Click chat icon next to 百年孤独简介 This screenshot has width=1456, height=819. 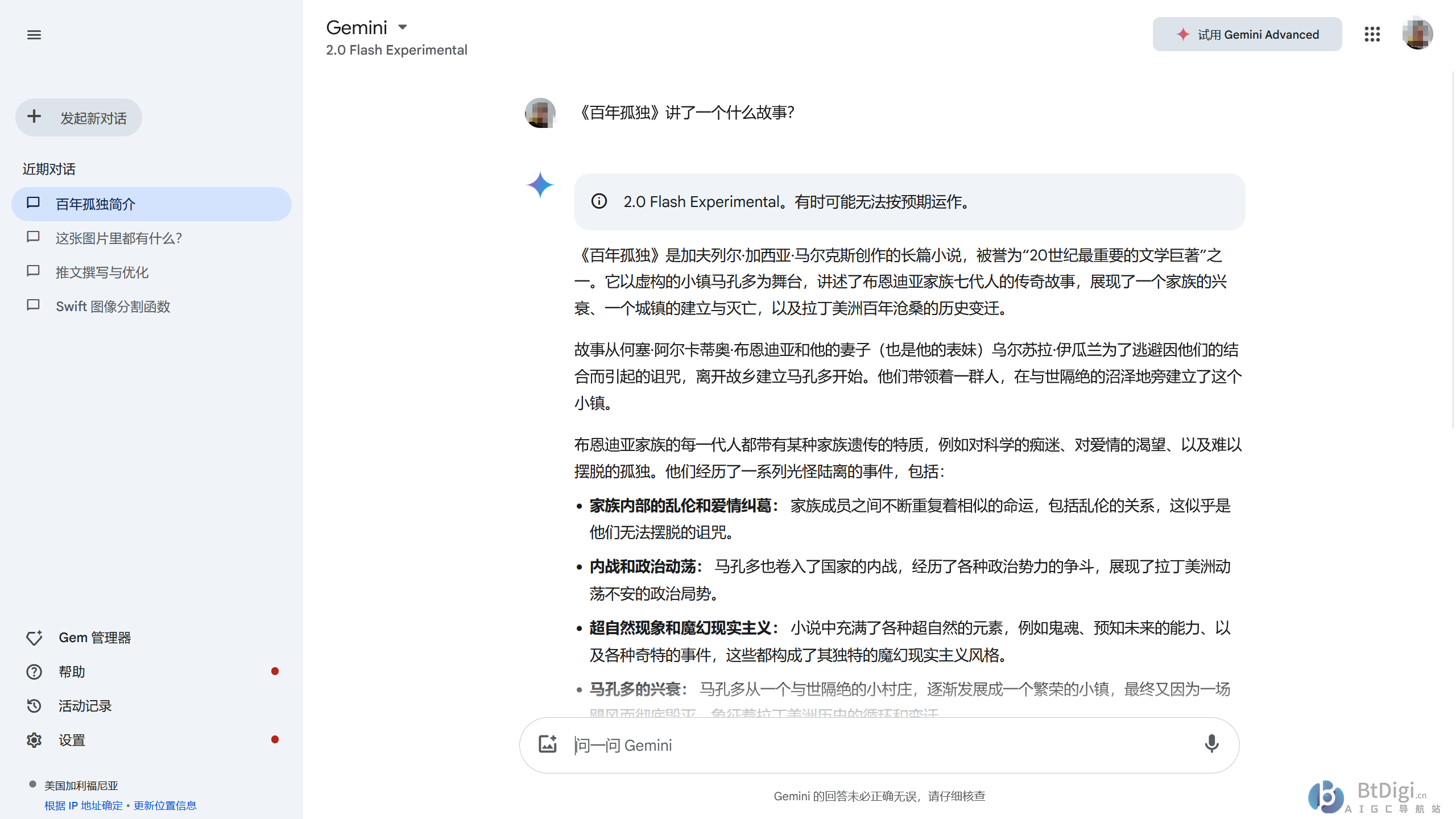33,202
